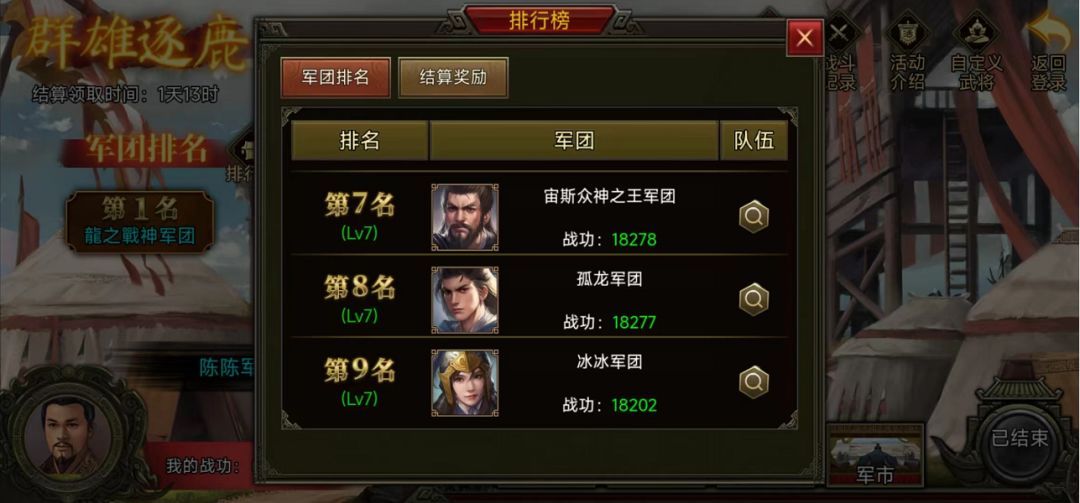The image size is (1080, 503).
Task: Open the 军市 market building icon
Action: pos(875,455)
